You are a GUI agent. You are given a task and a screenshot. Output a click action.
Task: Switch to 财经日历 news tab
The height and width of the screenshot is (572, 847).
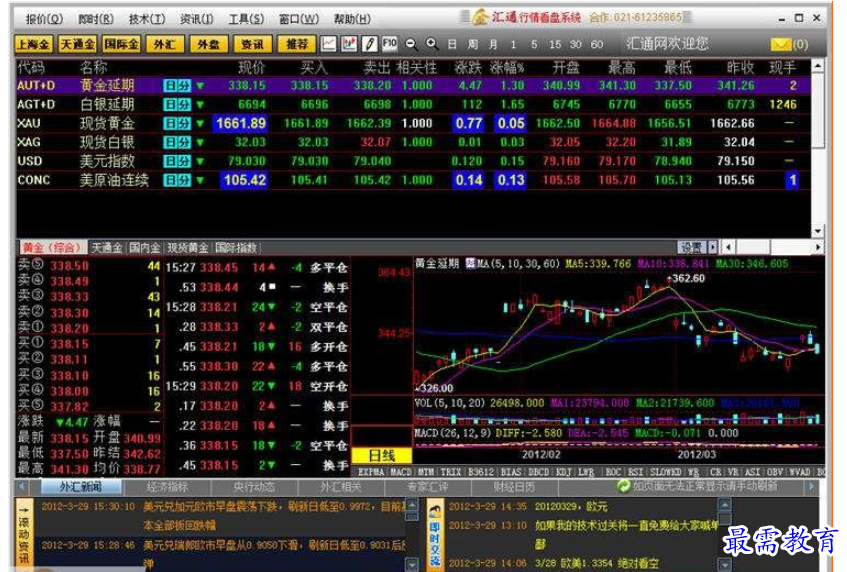coord(514,487)
